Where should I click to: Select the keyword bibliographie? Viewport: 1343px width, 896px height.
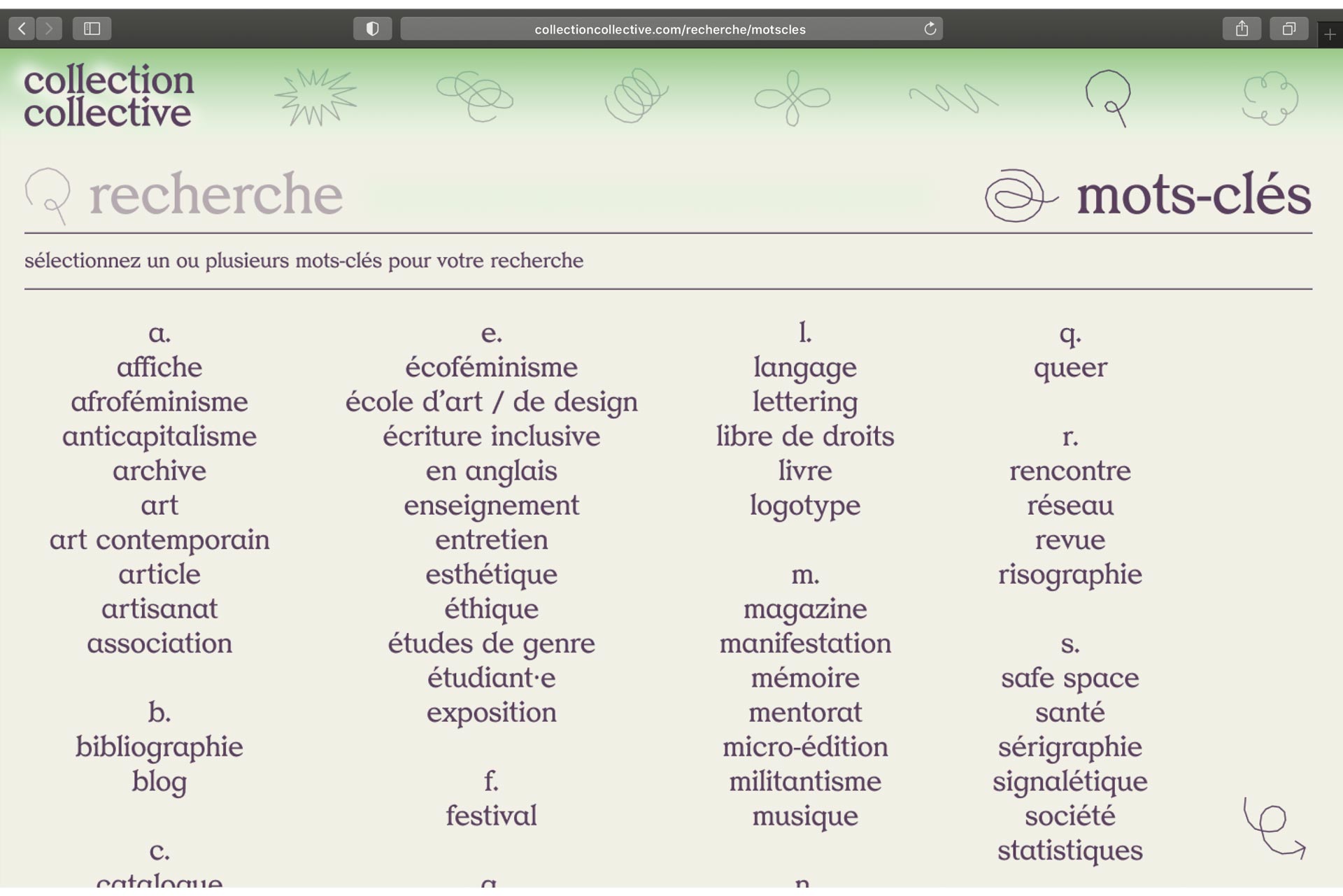pyautogui.click(x=159, y=747)
